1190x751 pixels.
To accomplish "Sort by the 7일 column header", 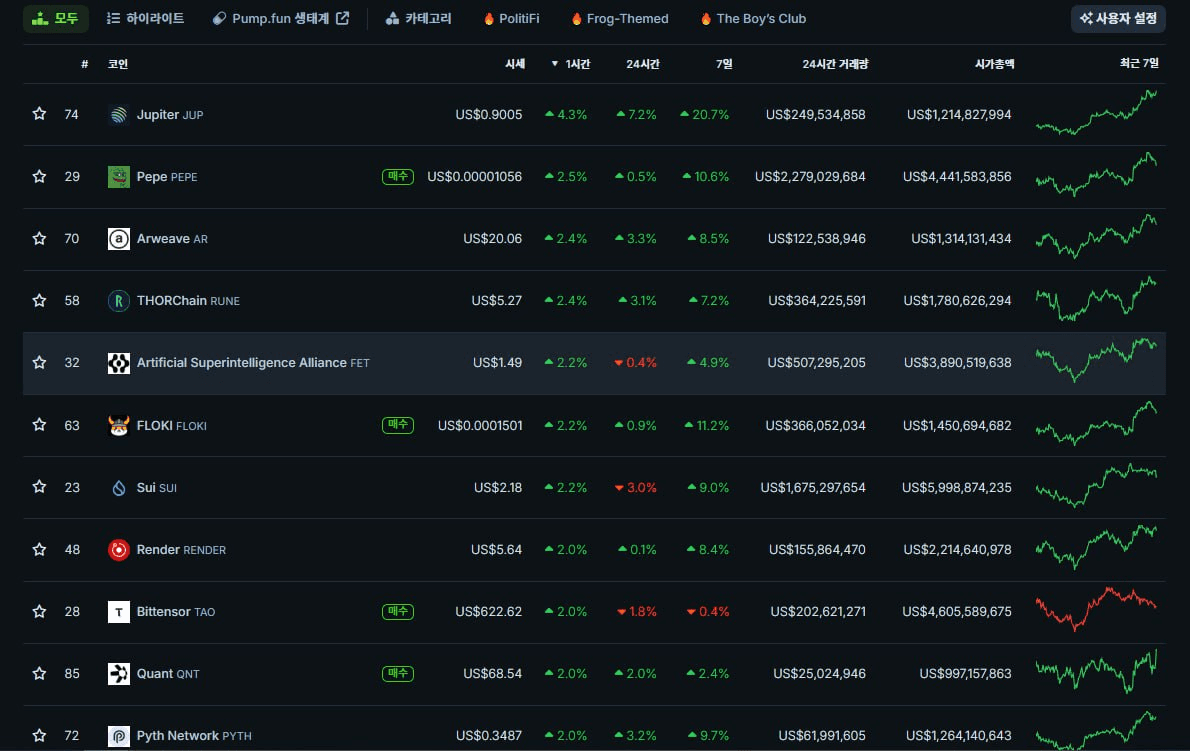I will click(x=724, y=64).
